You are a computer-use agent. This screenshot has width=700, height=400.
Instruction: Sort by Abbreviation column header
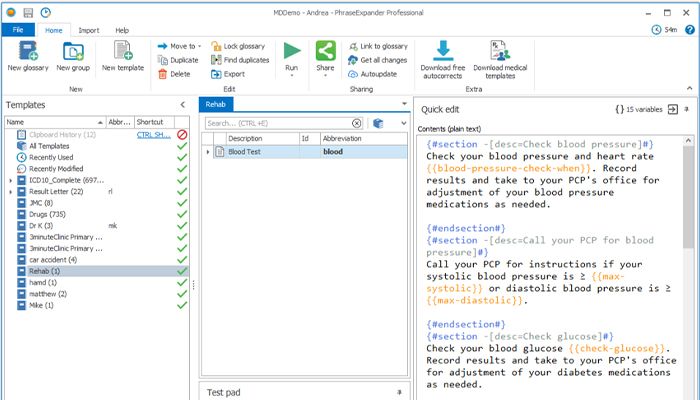point(363,138)
